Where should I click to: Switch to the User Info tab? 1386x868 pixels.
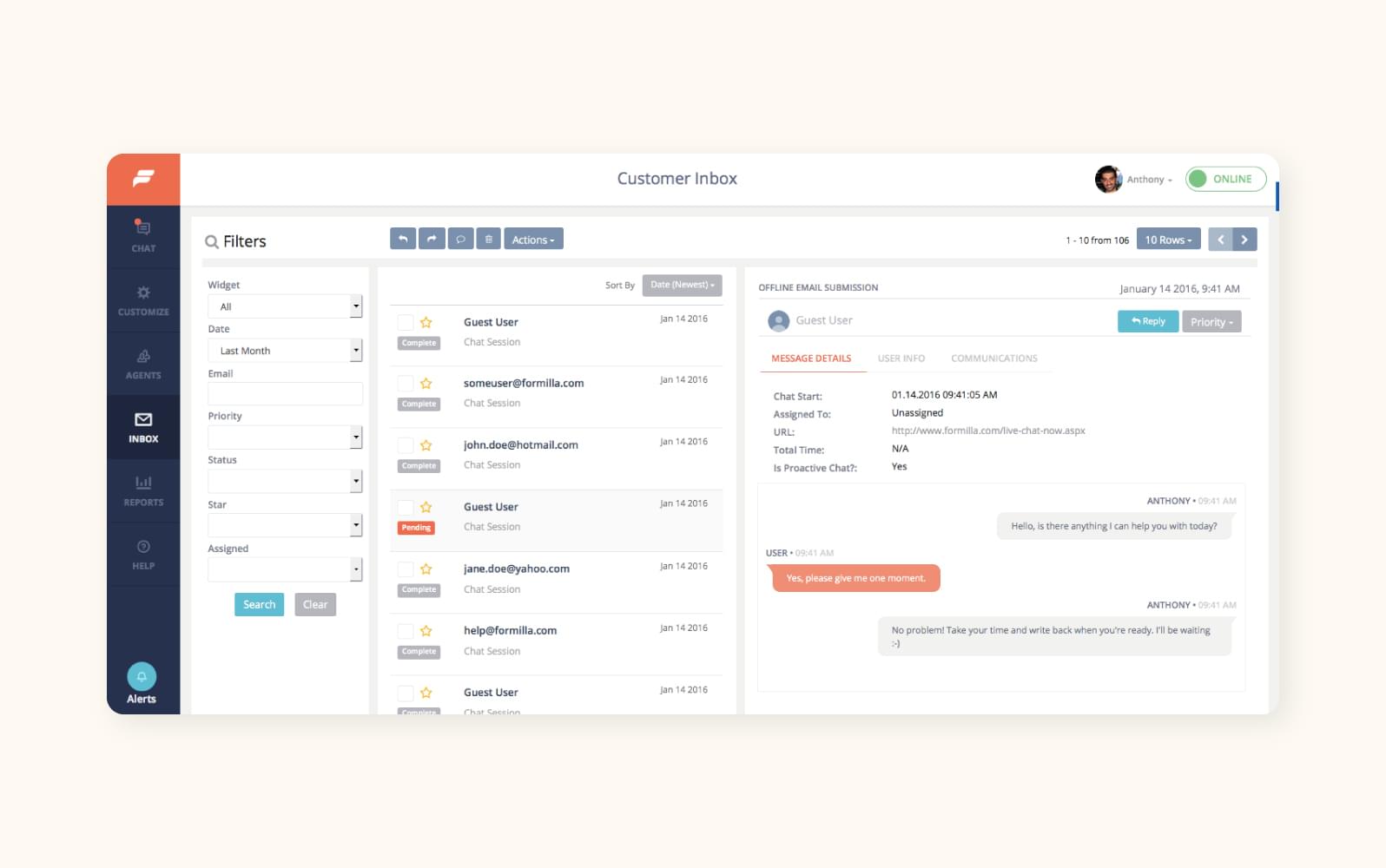901,358
